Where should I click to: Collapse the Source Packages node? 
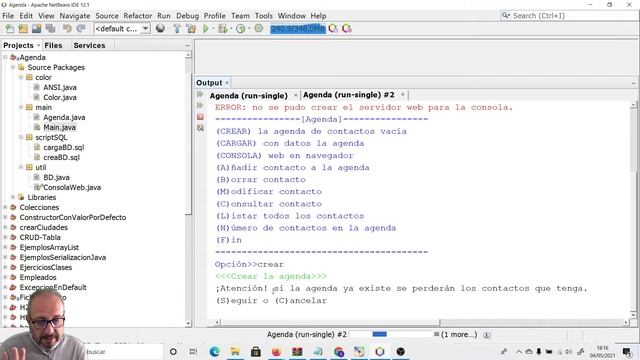(13, 67)
